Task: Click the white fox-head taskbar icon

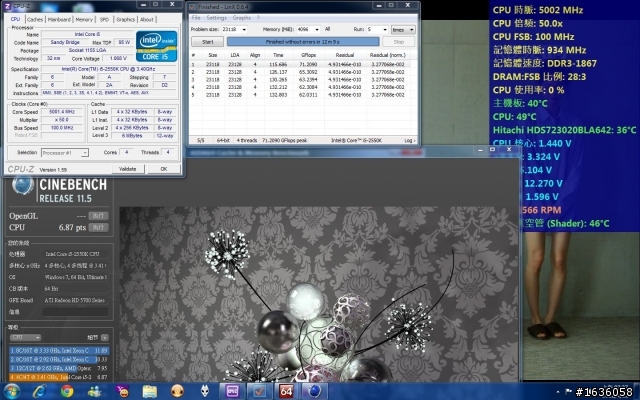Action: coord(205,391)
